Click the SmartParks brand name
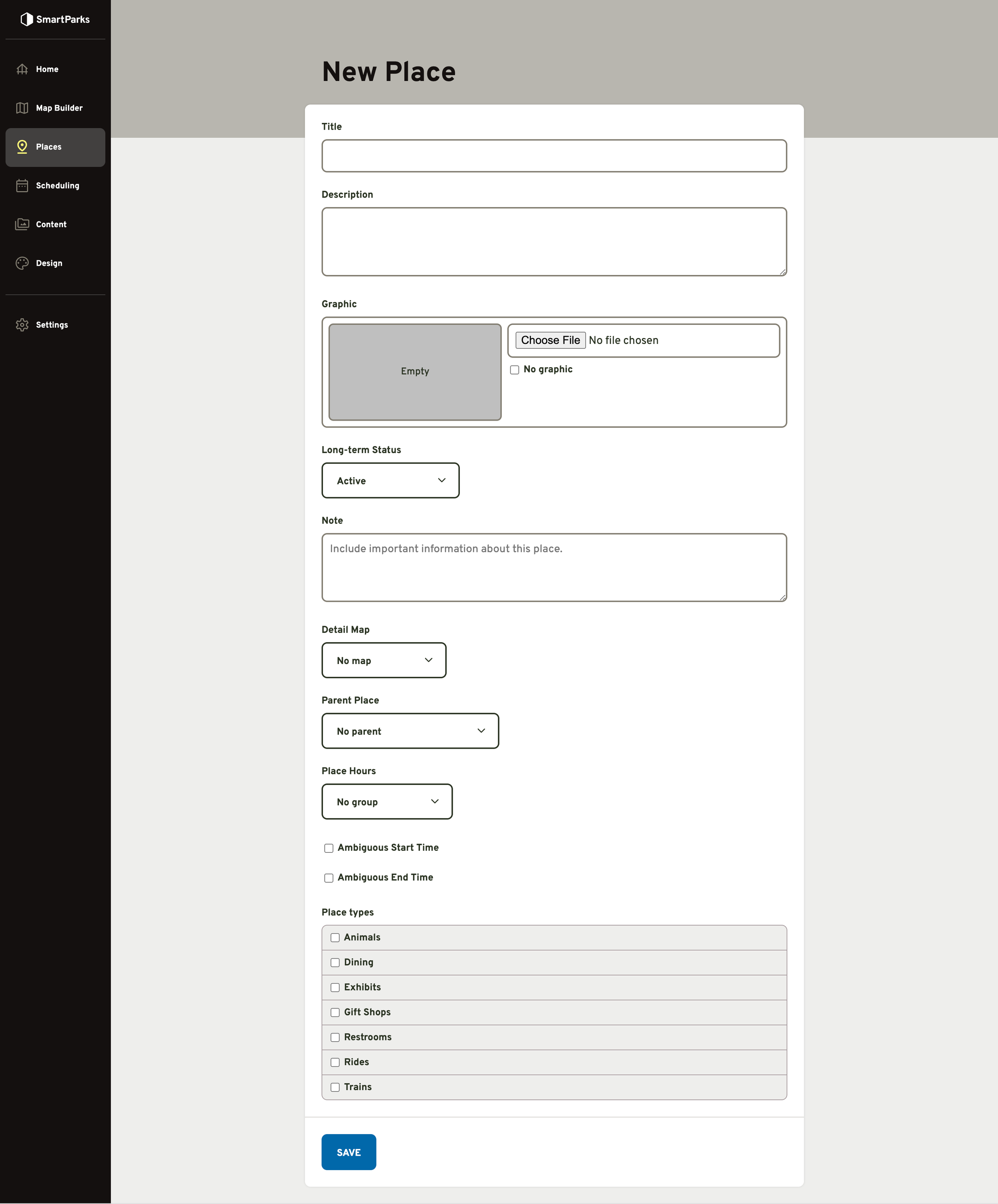This screenshot has height=1204, width=998. point(63,20)
